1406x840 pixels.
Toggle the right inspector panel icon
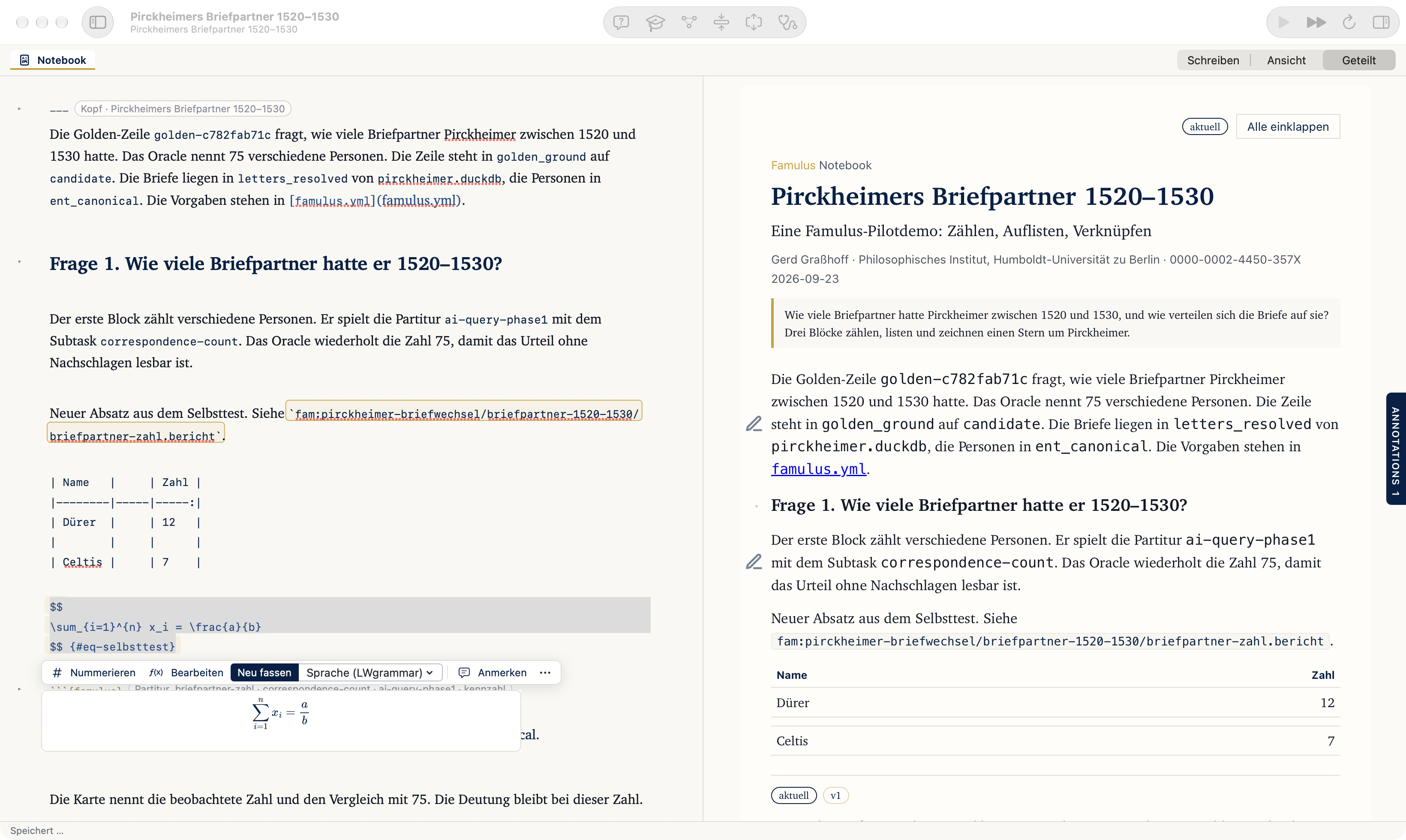click(1381, 22)
